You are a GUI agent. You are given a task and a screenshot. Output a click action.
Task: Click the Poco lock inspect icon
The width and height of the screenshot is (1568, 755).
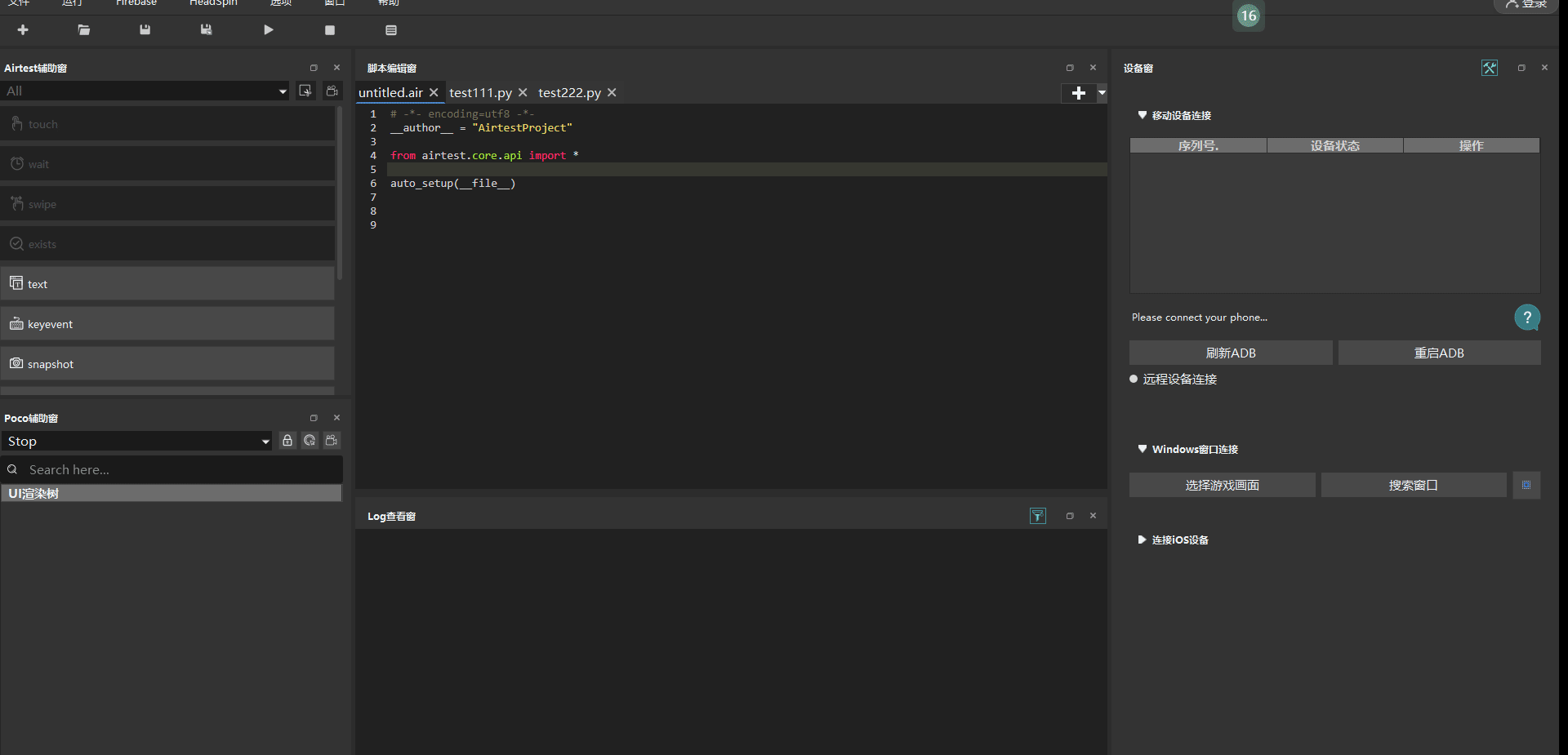pyautogui.click(x=287, y=441)
